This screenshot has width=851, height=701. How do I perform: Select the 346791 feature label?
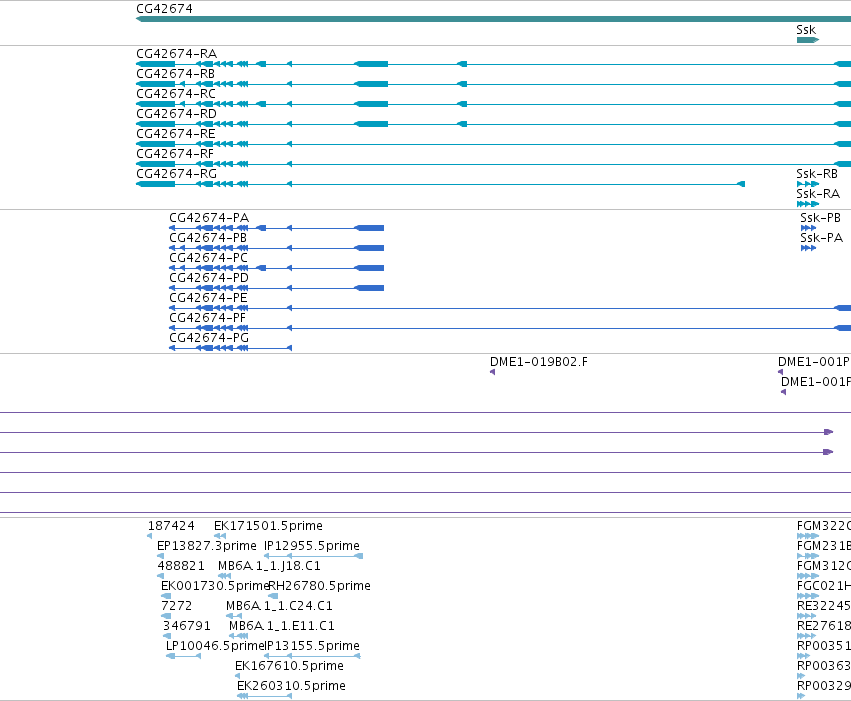coord(186,627)
